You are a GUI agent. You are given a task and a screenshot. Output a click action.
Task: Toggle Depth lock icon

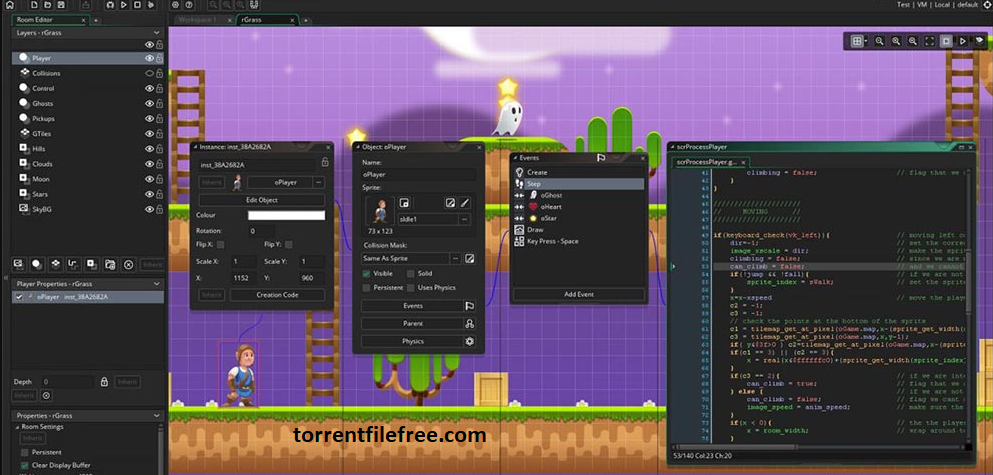[104, 382]
